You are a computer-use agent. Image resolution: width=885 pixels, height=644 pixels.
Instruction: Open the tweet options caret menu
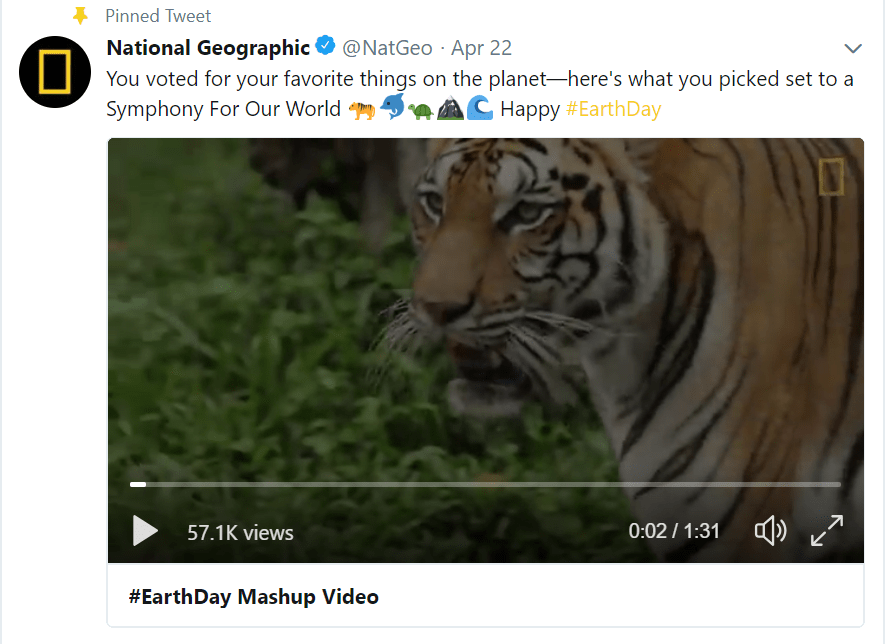pyautogui.click(x=852, y=46)
